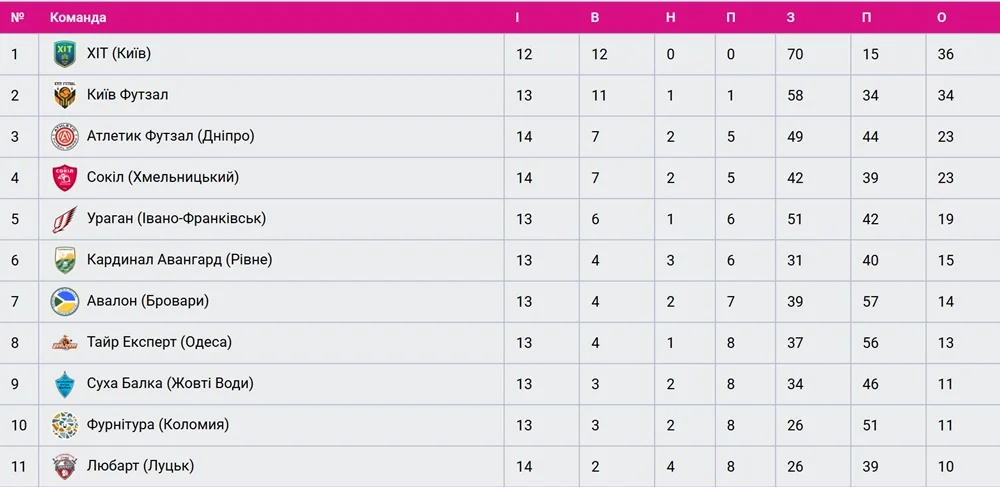Open the Київ Футзал team name link
Viewport: 1000px width, 487px height.
pos(127,95)
